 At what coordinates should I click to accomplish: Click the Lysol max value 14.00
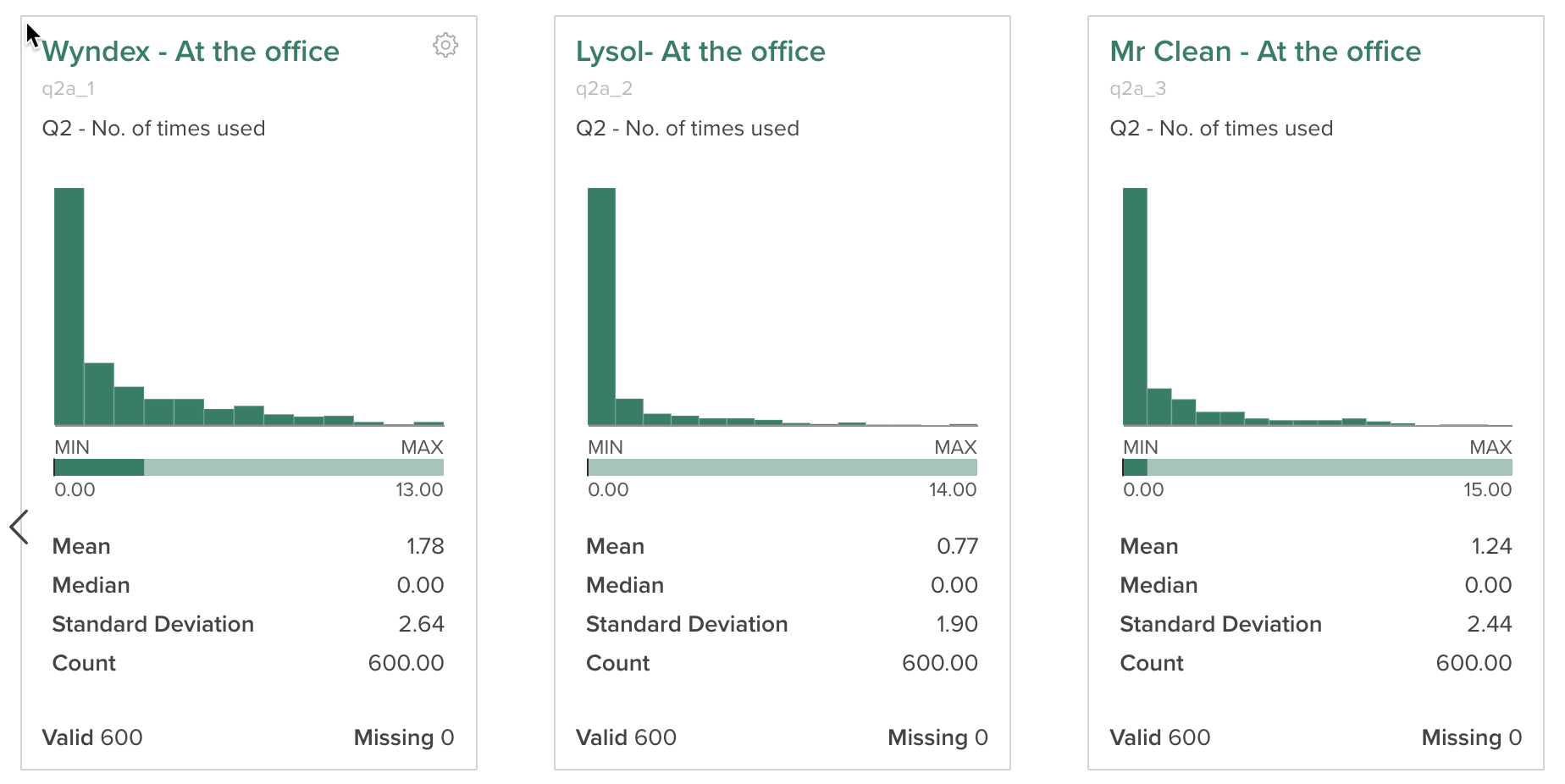tap(953, 489)
